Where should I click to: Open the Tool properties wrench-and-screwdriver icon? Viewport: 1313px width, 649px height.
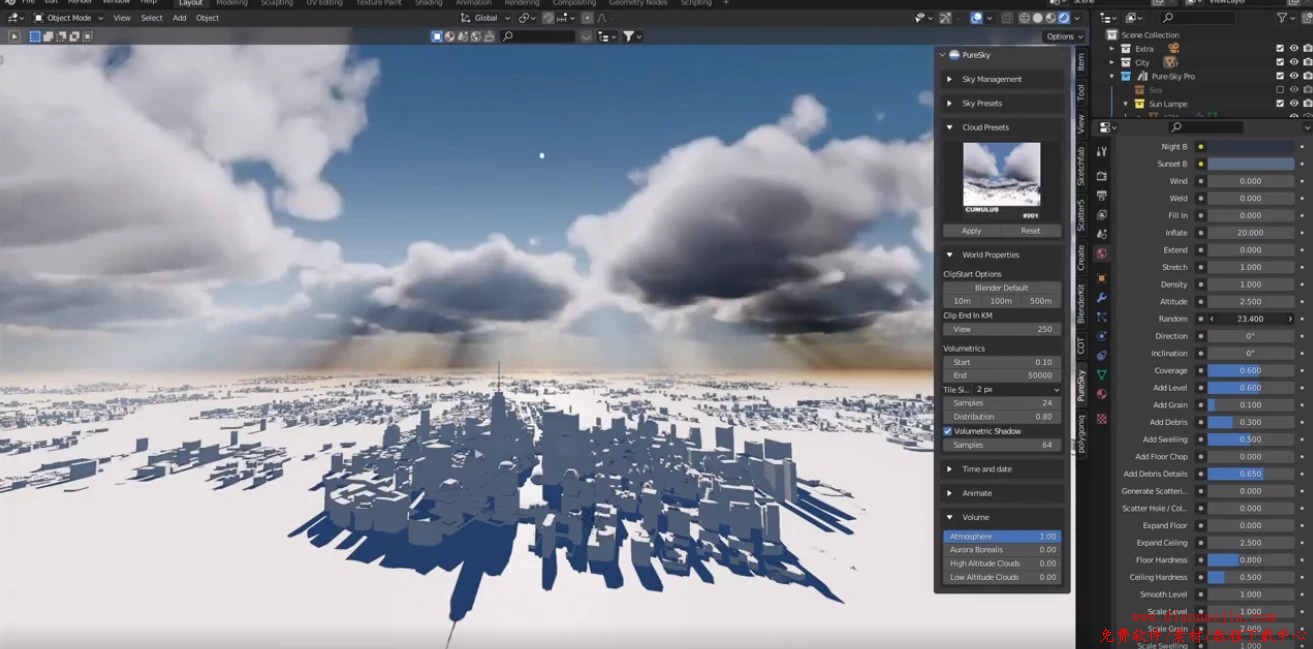(1101, 152)
